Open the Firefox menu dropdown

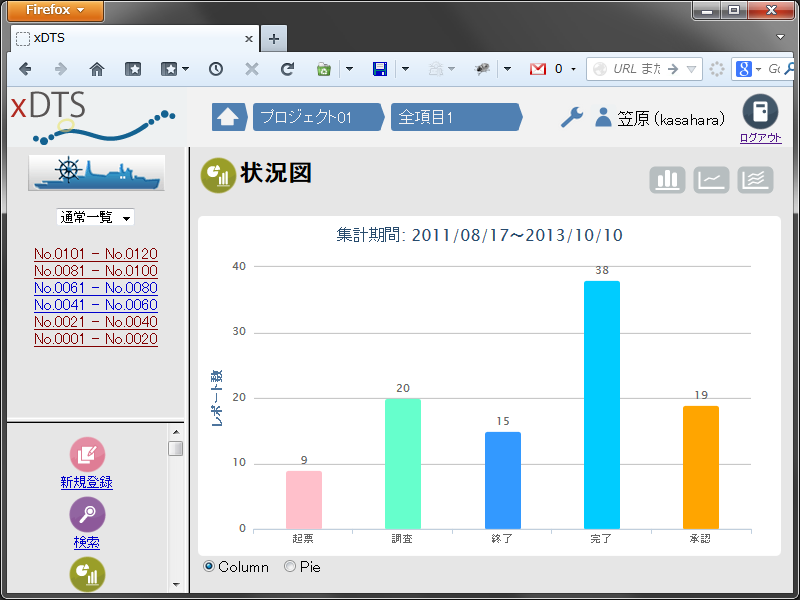coord(55,10)
